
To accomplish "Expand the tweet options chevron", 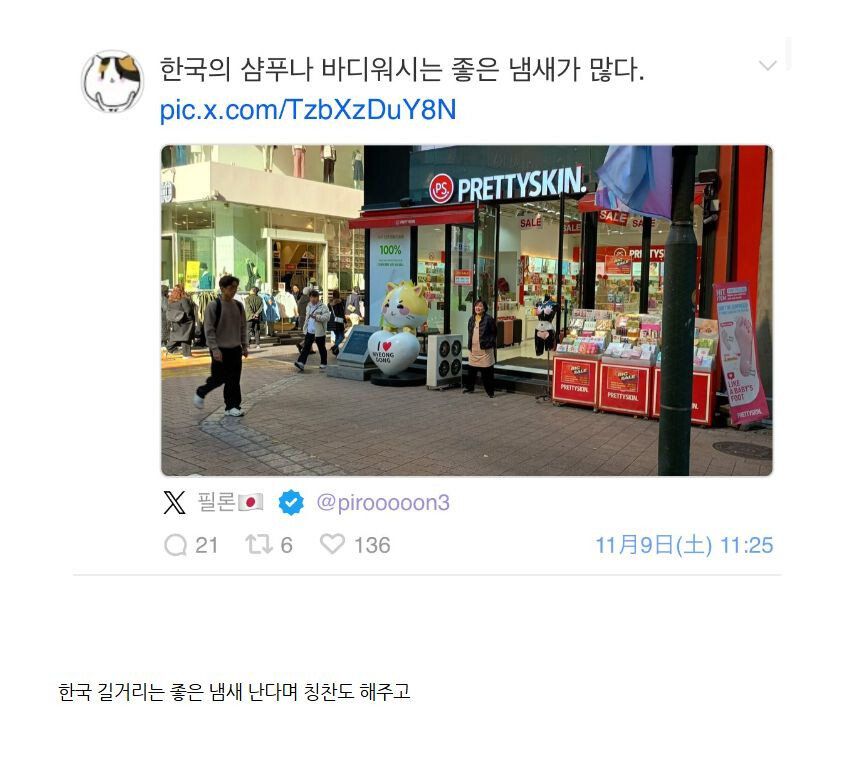I will [768, 66].
